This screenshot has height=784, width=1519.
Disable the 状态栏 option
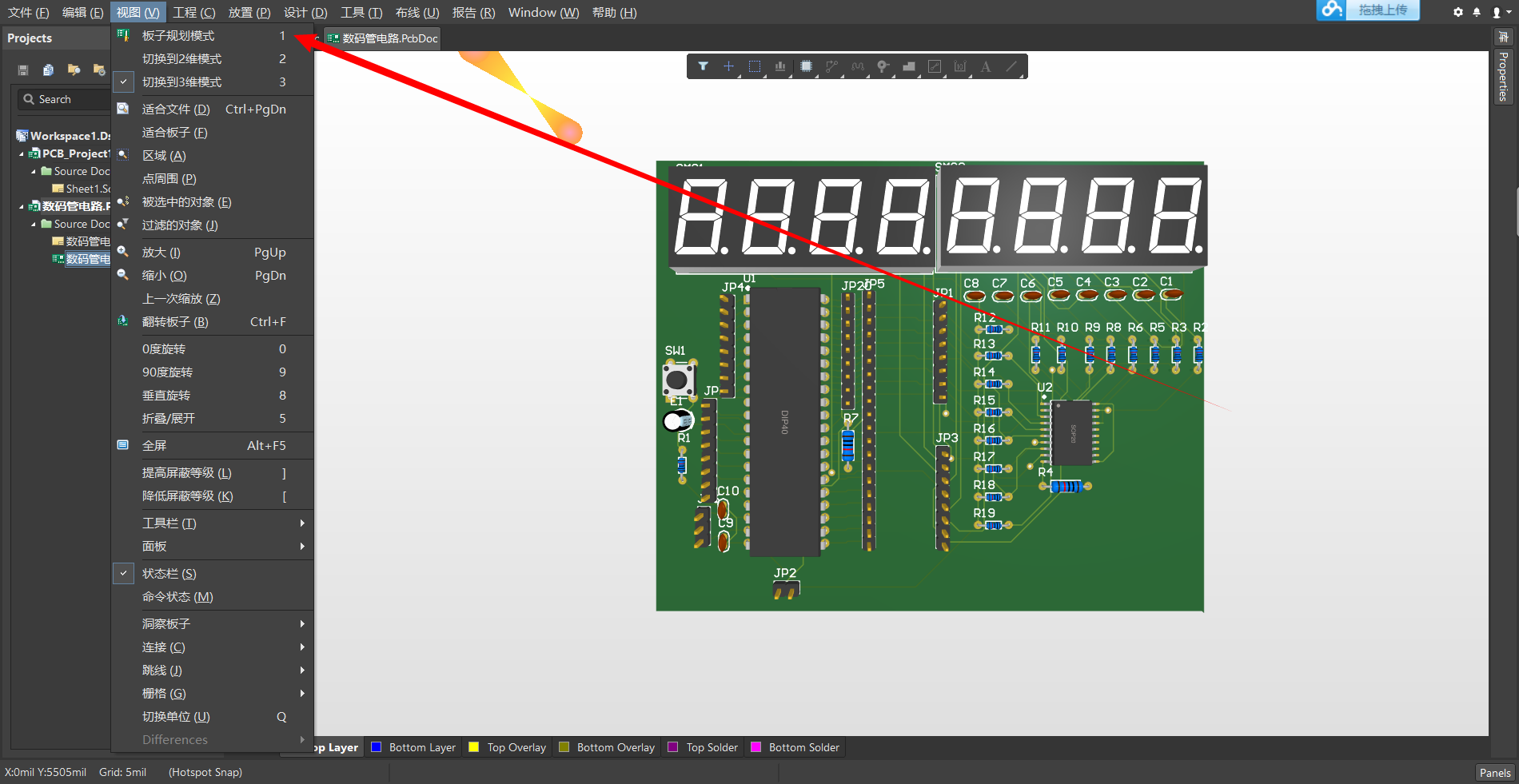point(169,573)
